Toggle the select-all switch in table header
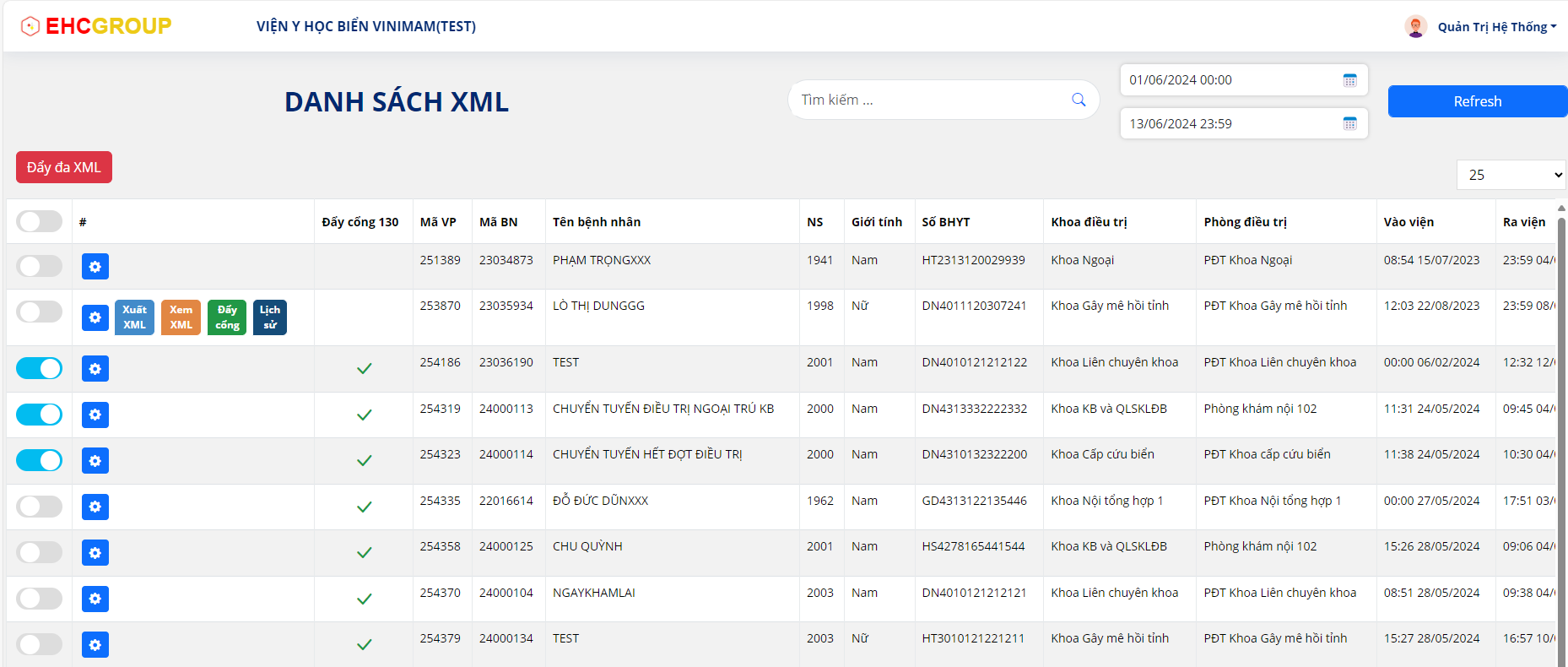 (39, 221)
